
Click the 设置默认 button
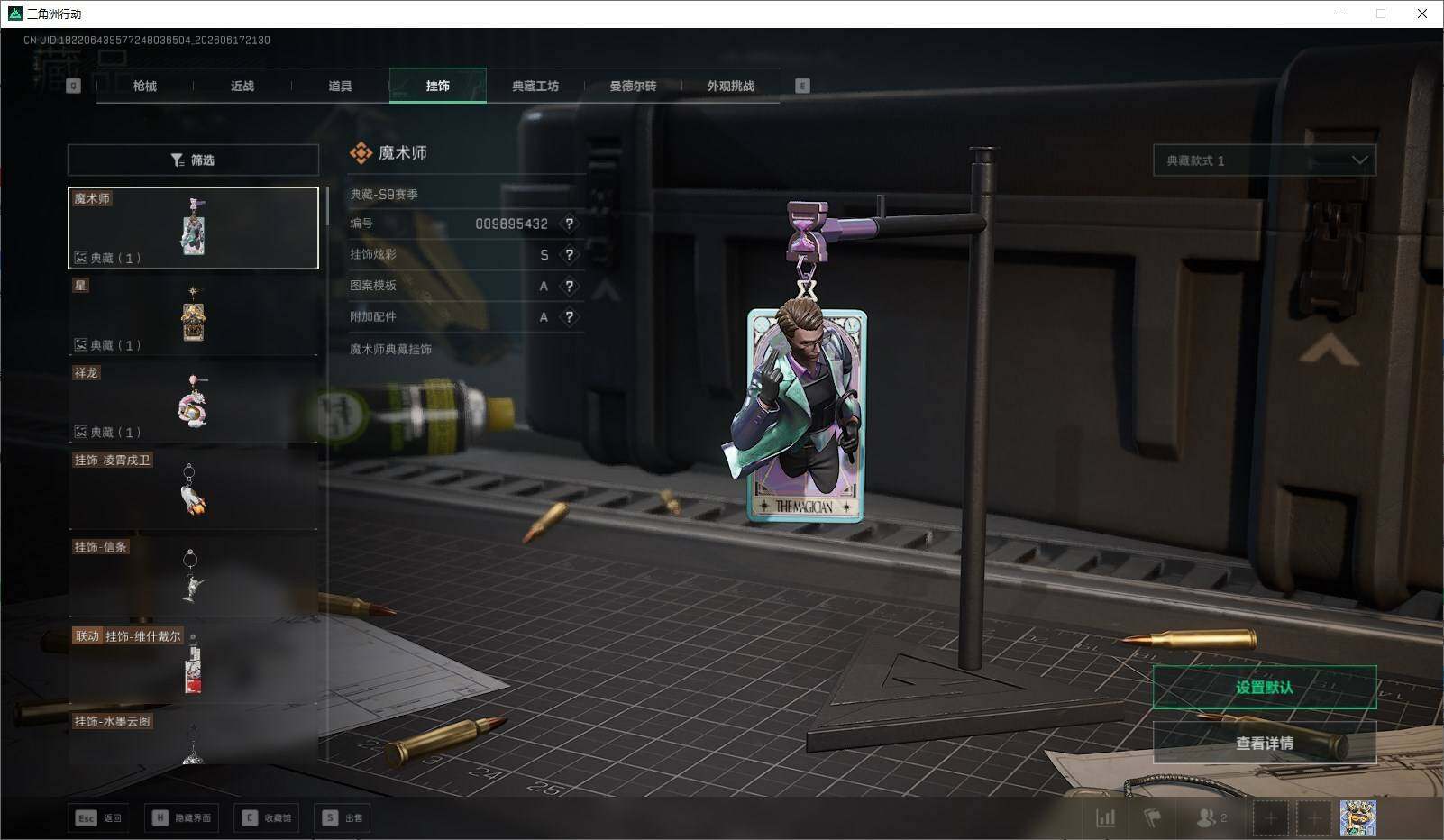tap(1265, 688)
